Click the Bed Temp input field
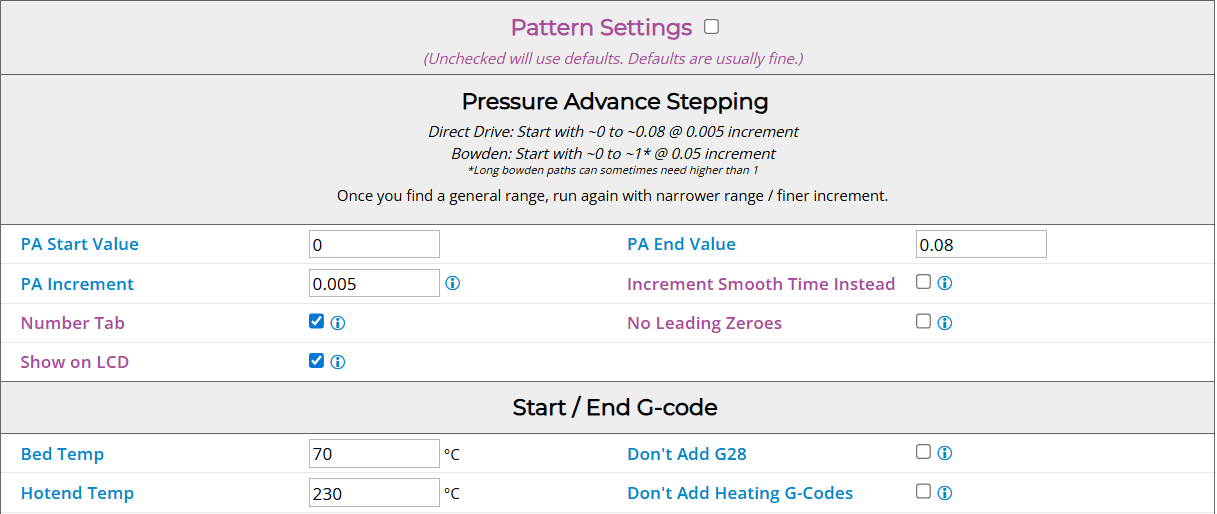The width and height of the screenshot is (1217, 514). [374, 454]
